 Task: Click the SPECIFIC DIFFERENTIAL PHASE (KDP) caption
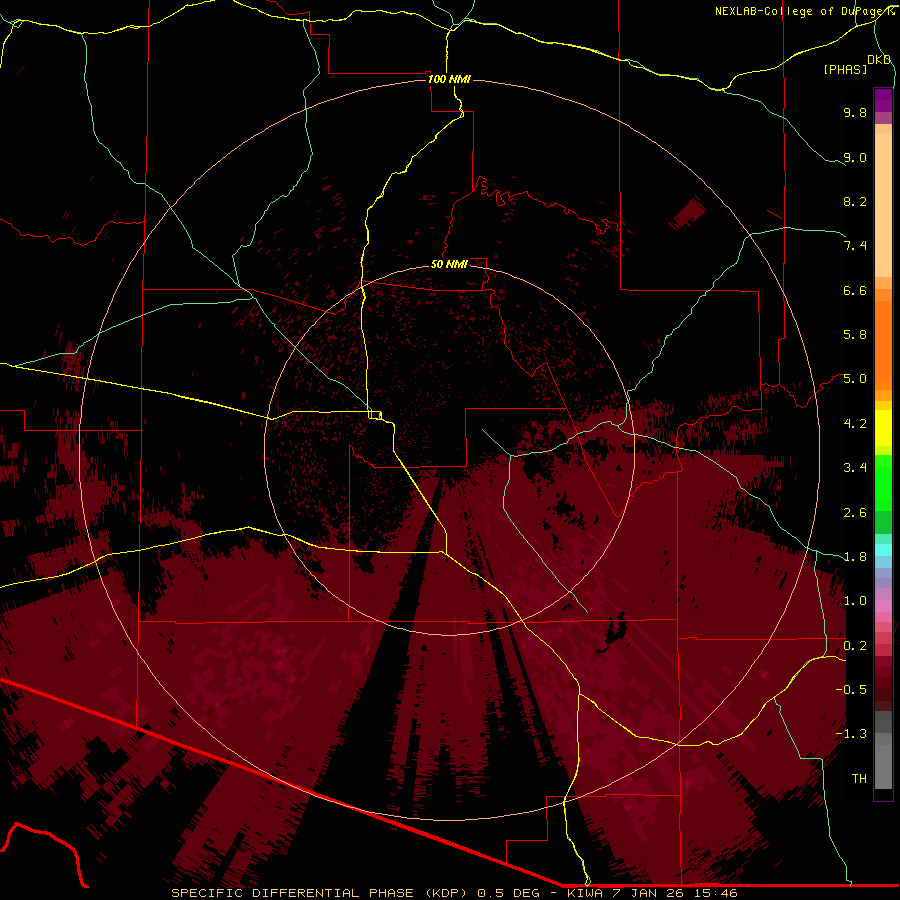click(318, 893)
